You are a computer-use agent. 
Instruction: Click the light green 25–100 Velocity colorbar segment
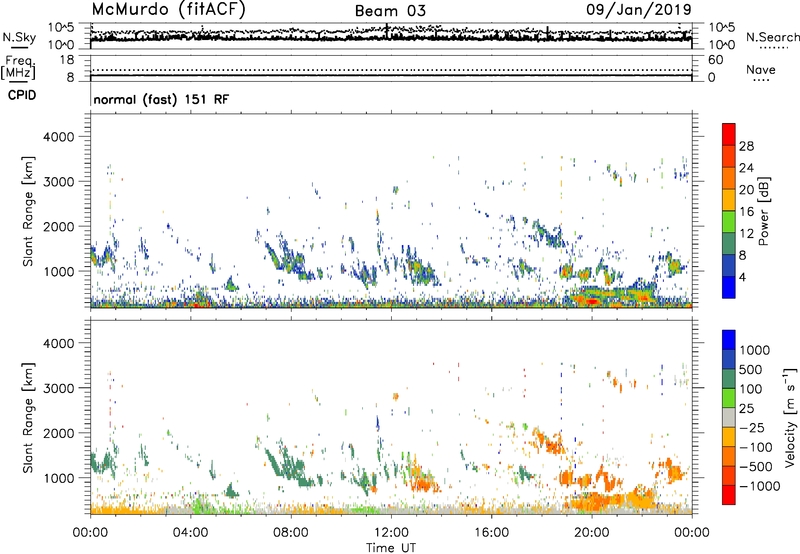coord(729,398)
